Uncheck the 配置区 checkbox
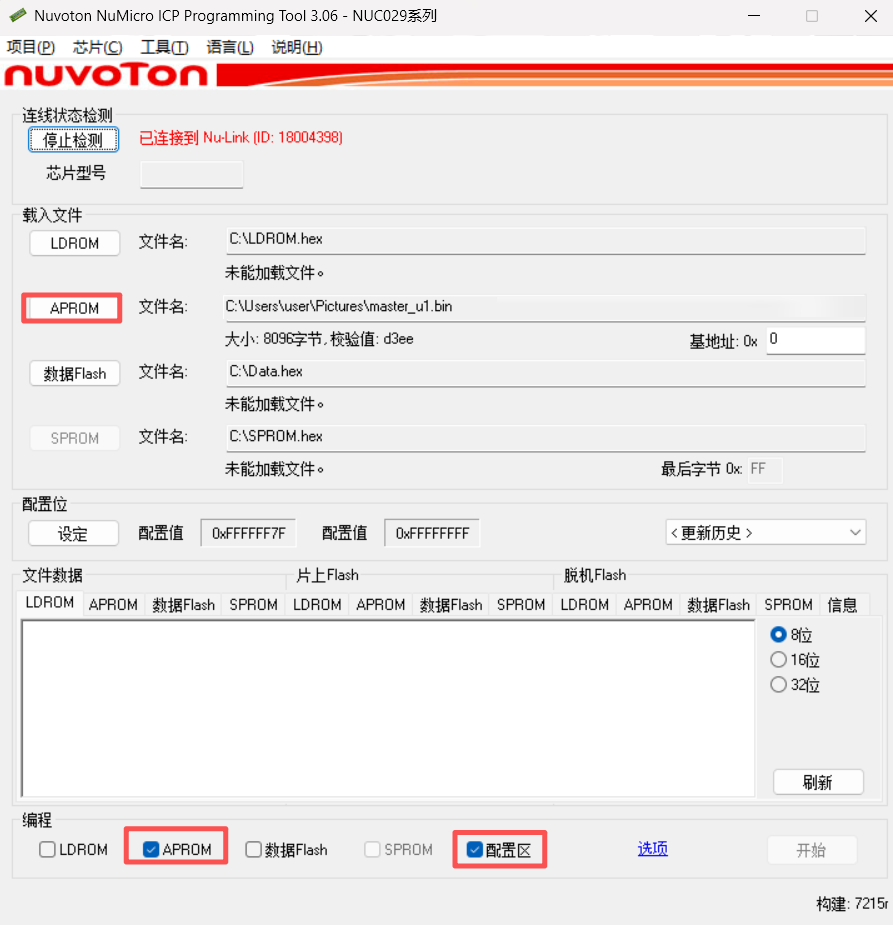This screenshot has width=893, height=925. 475,850
